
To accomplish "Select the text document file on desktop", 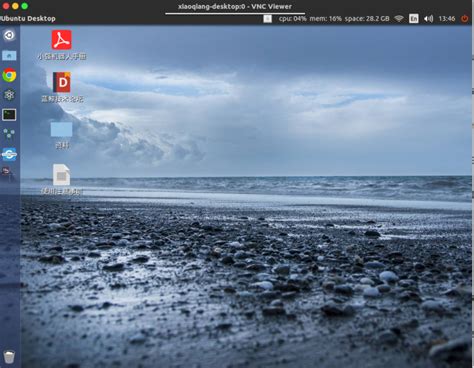I will click(62, 179).
